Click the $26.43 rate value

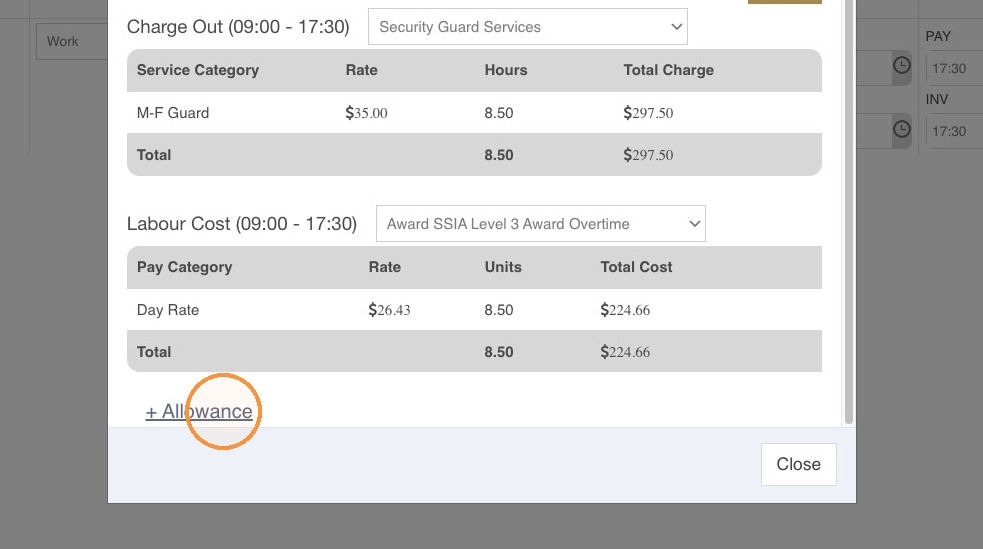[x=389, y=310]
